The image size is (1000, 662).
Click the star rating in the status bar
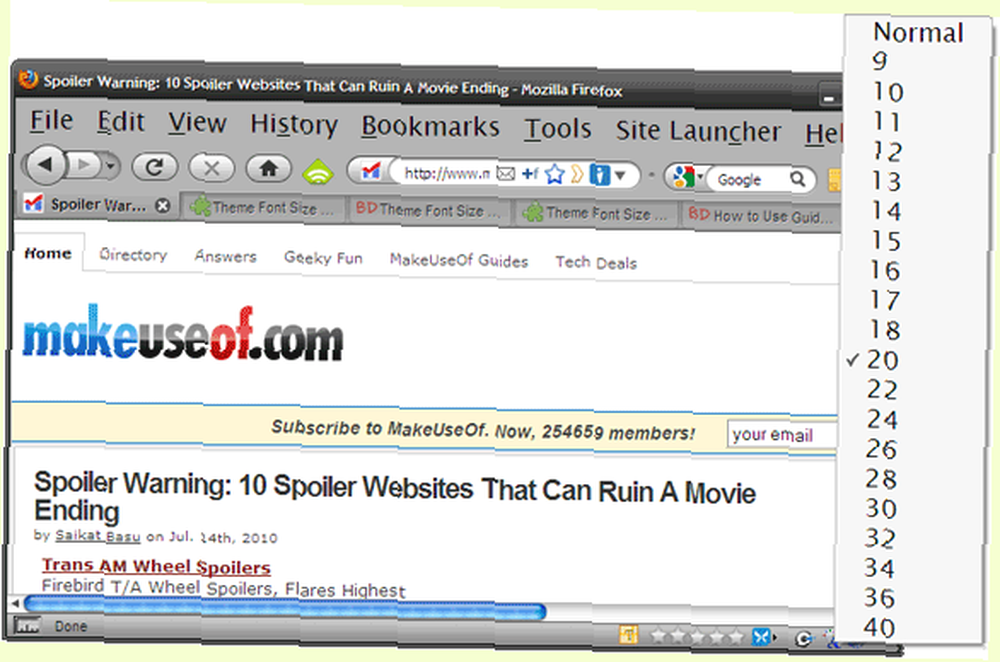tap(697, 636)
